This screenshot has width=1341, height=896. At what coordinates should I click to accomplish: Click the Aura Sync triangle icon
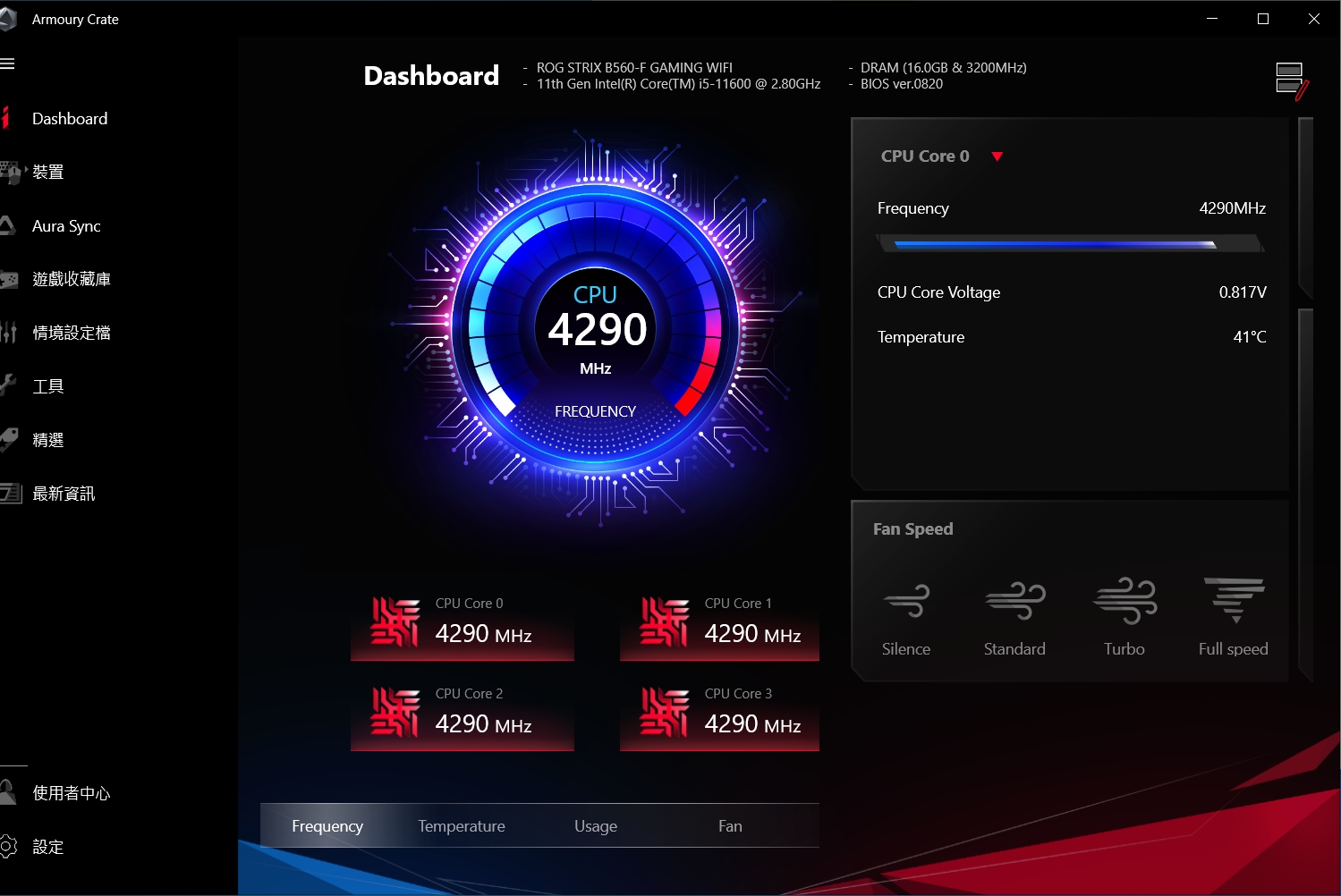[x=7, y=225]
